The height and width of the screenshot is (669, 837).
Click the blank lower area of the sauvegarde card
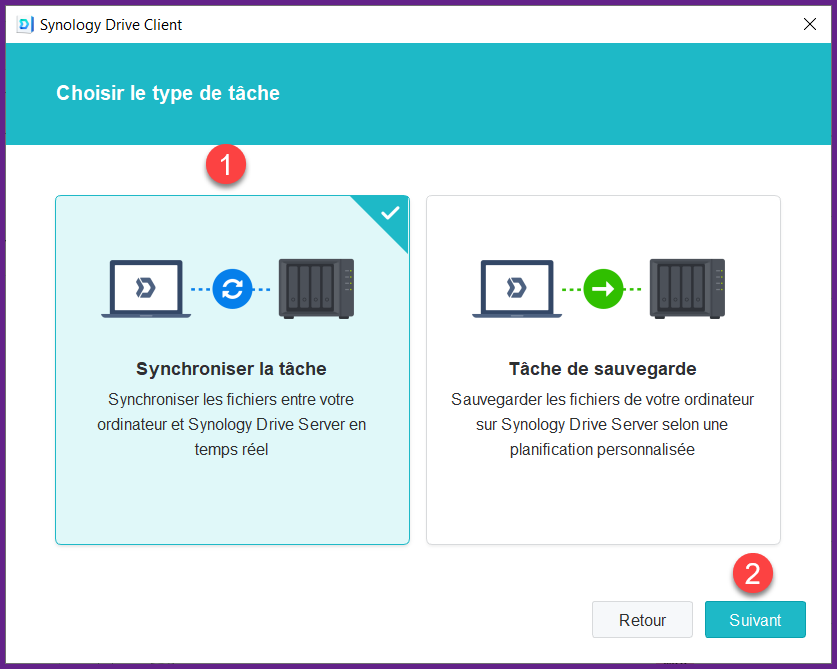click(x=602, y=505)
